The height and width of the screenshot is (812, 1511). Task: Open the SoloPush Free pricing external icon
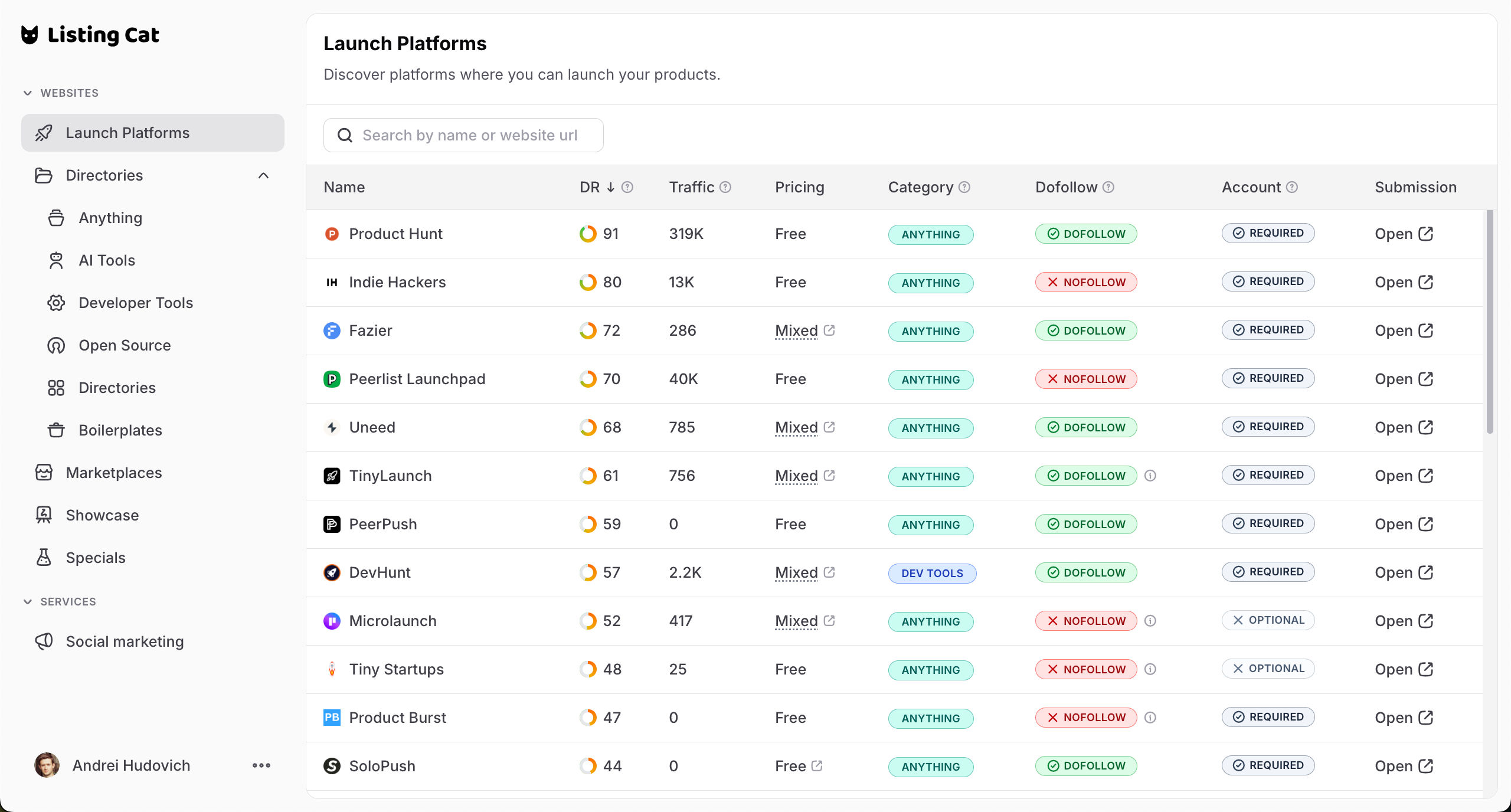point(817,766)
